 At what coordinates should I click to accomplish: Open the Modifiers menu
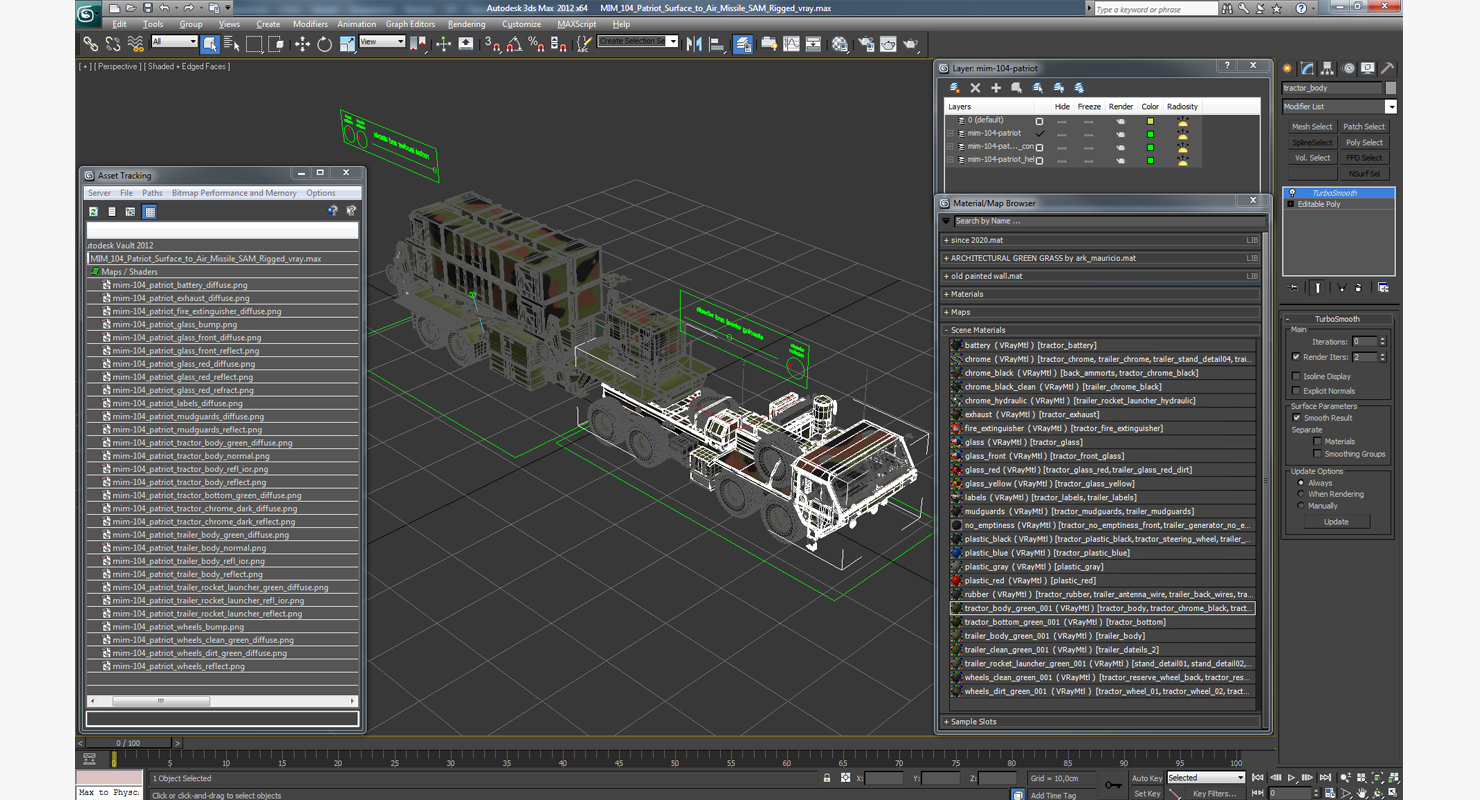[x=310, y=24]
